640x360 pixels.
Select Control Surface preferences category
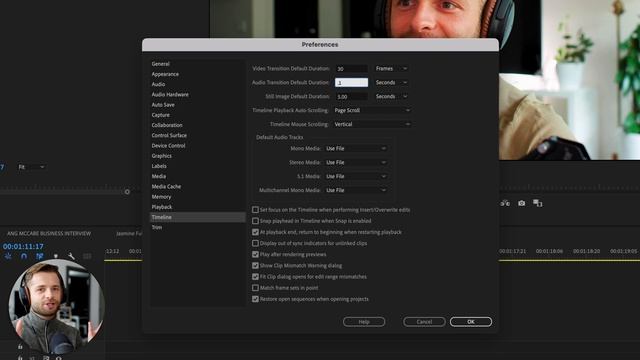pos(169,135)
